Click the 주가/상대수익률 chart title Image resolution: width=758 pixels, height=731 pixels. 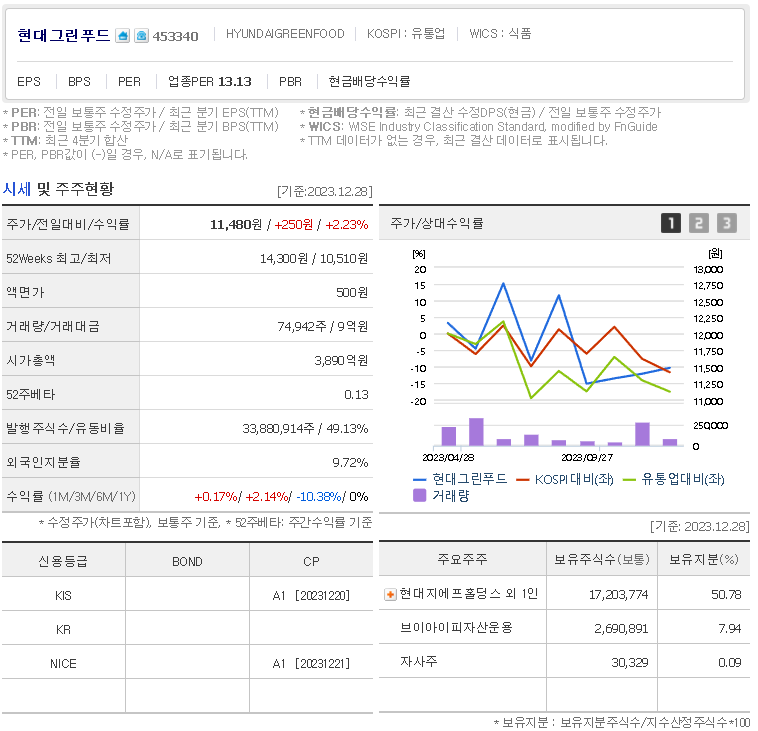(x=437, y=223)
